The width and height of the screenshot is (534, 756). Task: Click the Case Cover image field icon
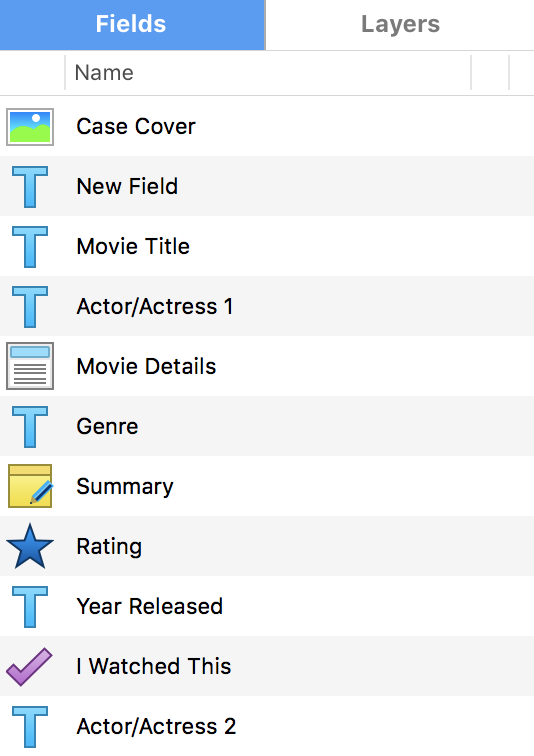(x=30, y=127)
